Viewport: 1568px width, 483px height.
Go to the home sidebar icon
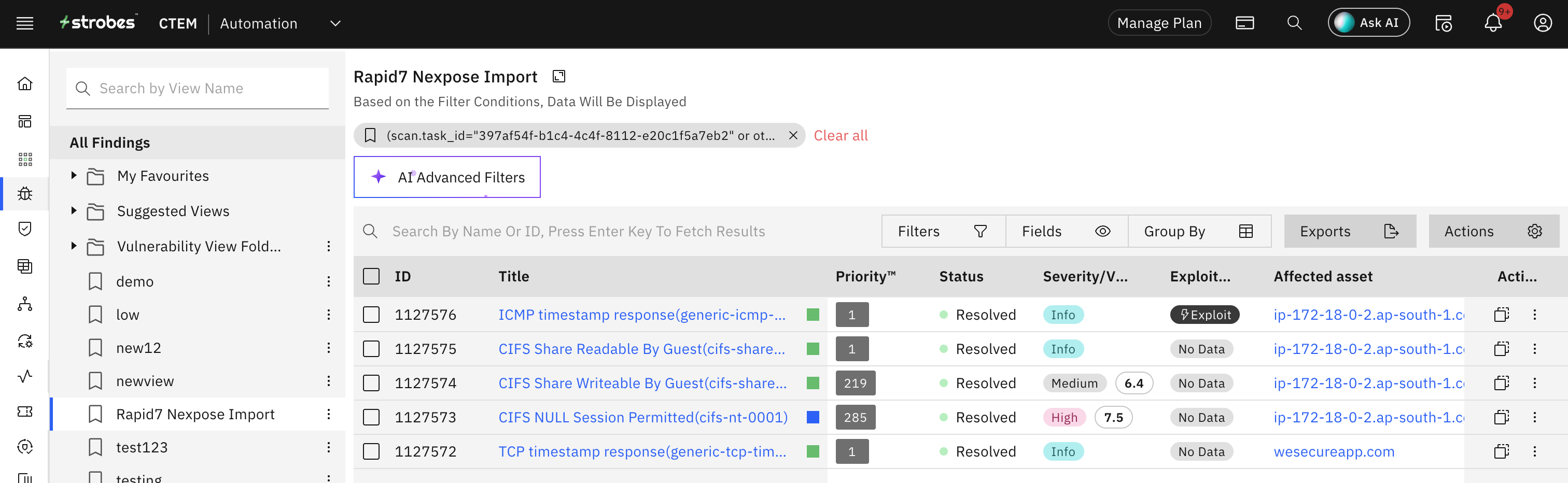[x=25, y=83]
